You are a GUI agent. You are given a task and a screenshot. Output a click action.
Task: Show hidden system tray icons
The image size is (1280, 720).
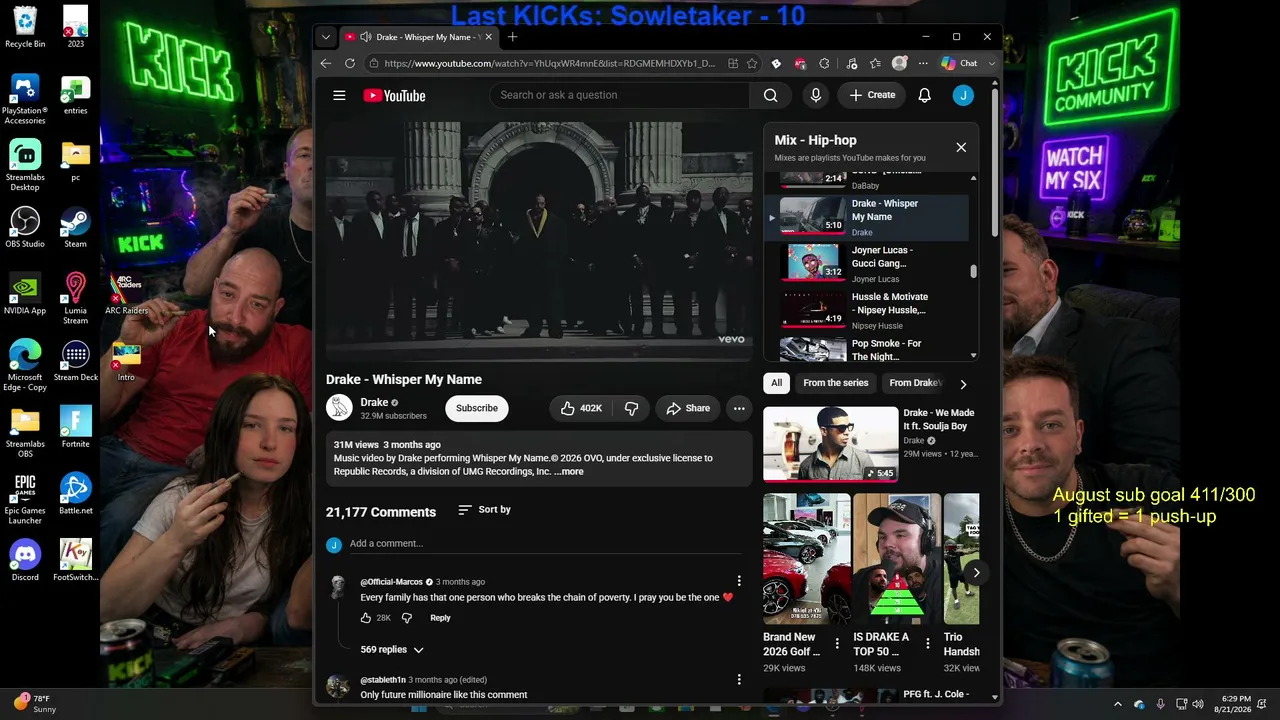coord(1118,704)
